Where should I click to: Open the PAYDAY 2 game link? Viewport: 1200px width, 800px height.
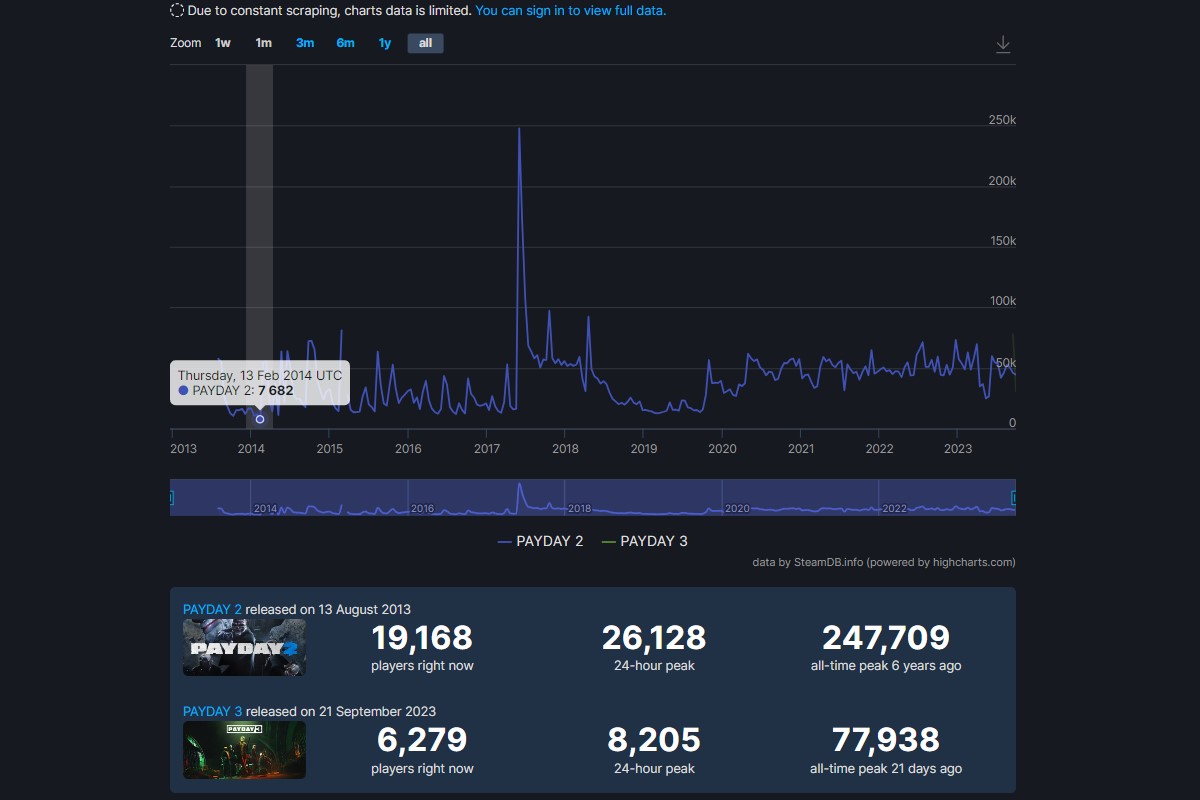212,609
